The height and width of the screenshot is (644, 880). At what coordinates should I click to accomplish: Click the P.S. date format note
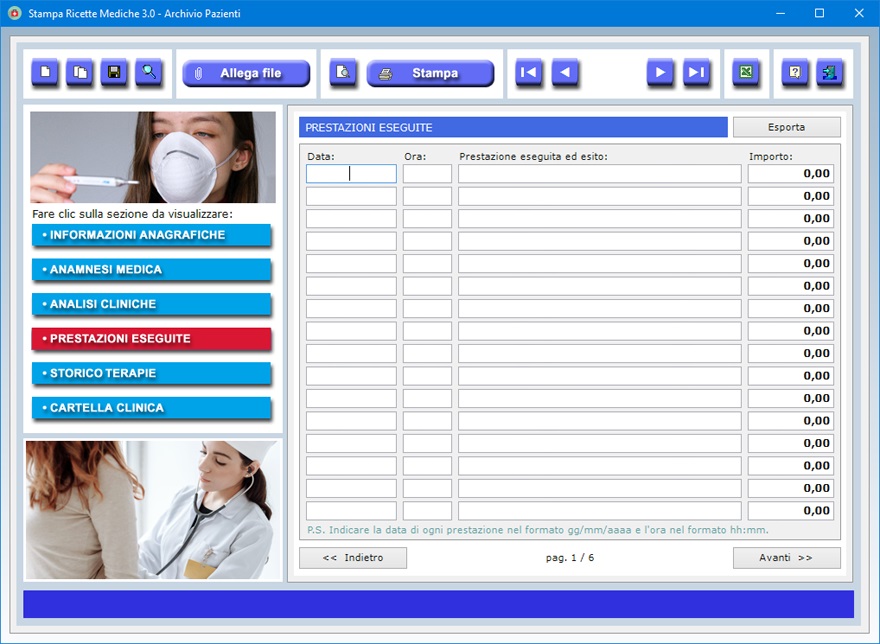click(538, 529)
